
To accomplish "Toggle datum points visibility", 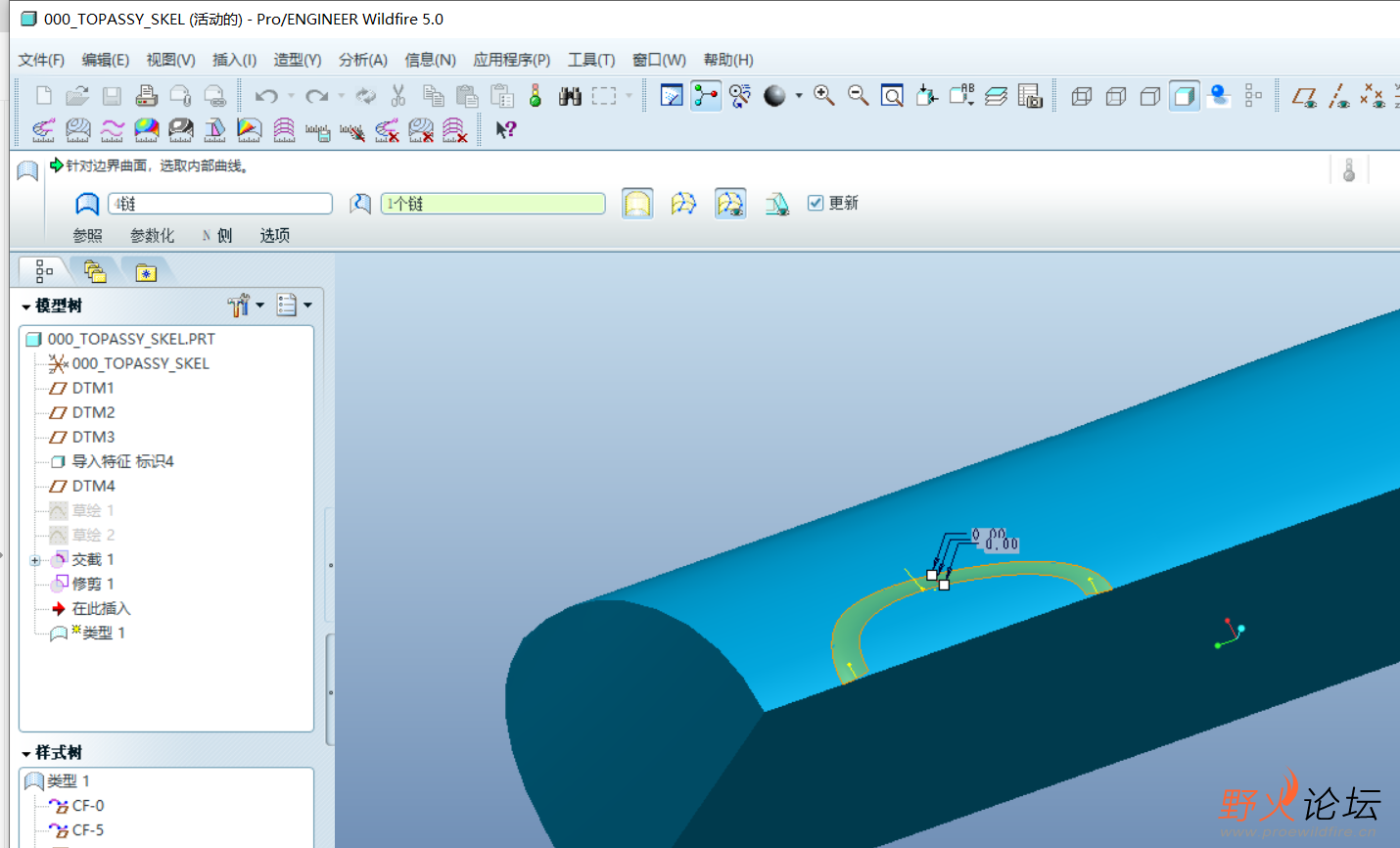I will [1373, 96].
